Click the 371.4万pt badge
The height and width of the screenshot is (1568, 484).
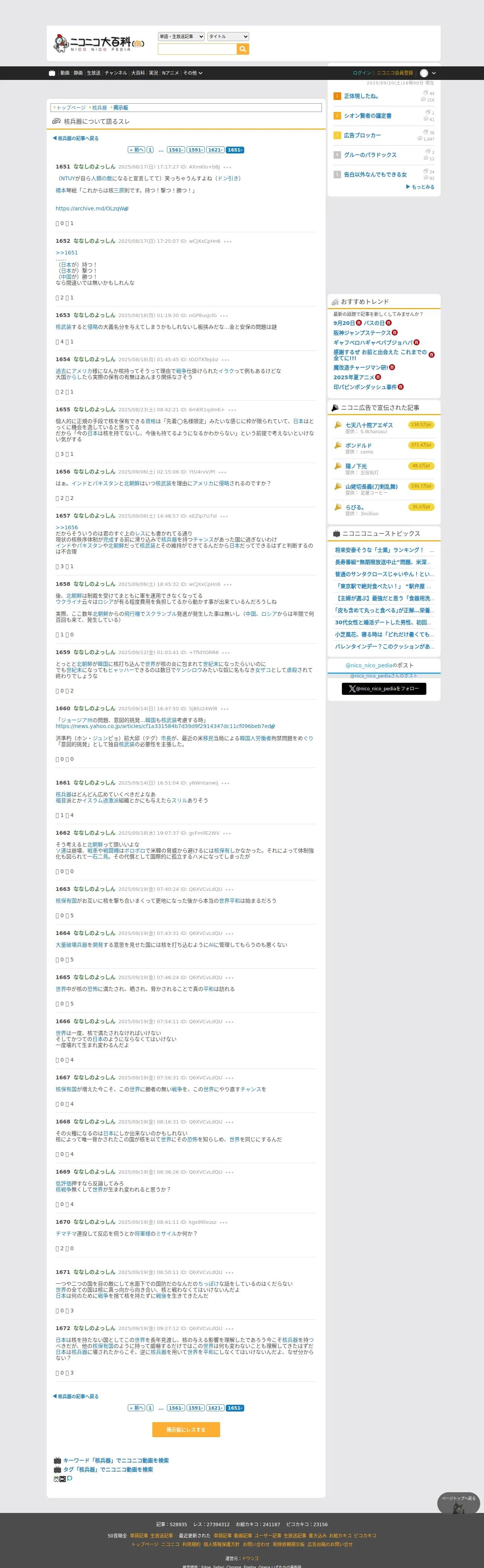pos(421,445)
